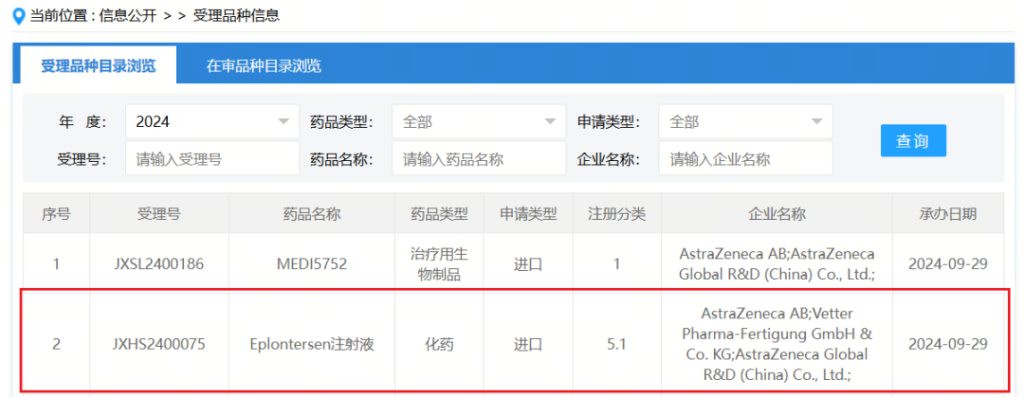The width and height of the screenshot is (1024, 397).
Task: Click 信息公开 in the breadcrumb
Action: [x=128, y=16]
